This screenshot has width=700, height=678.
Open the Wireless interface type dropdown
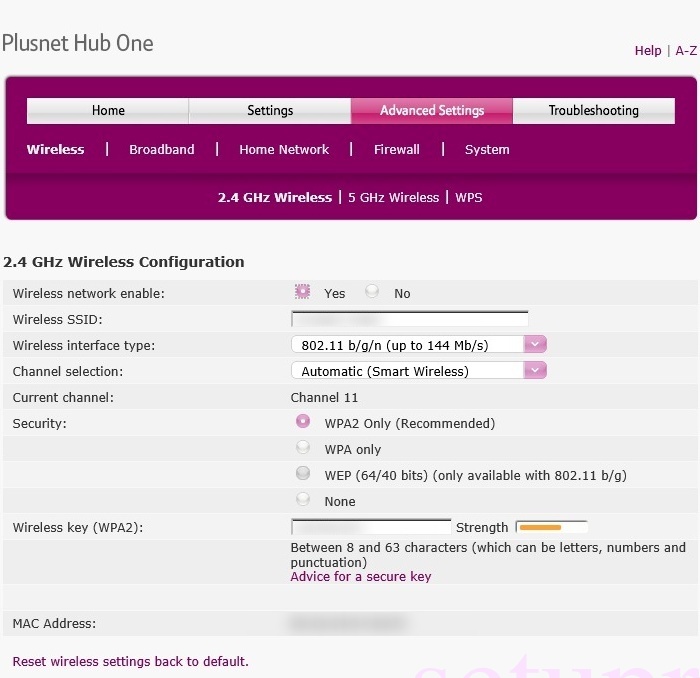click(x=418, y=345)
